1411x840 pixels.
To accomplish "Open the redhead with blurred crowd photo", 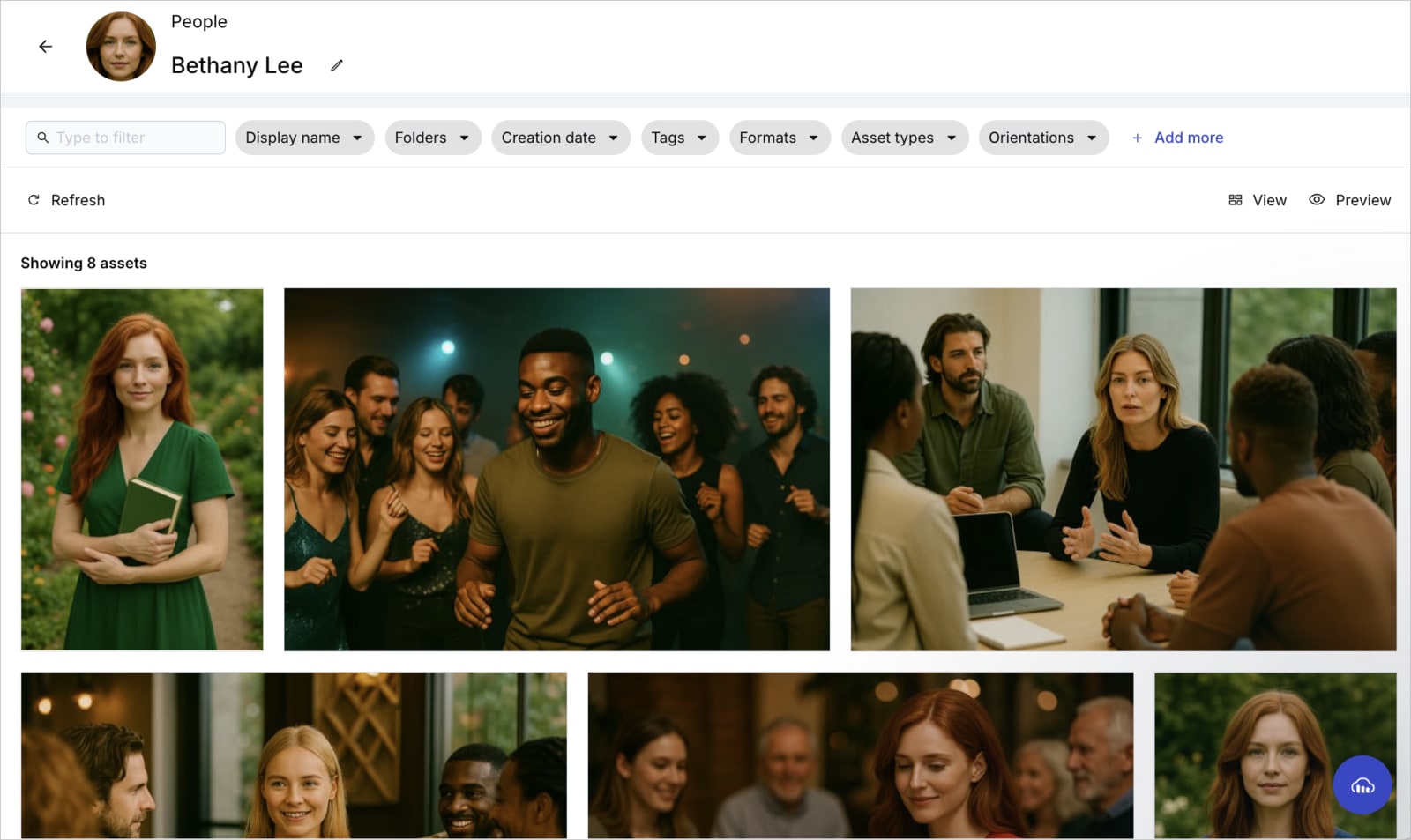I will [861, 755].
